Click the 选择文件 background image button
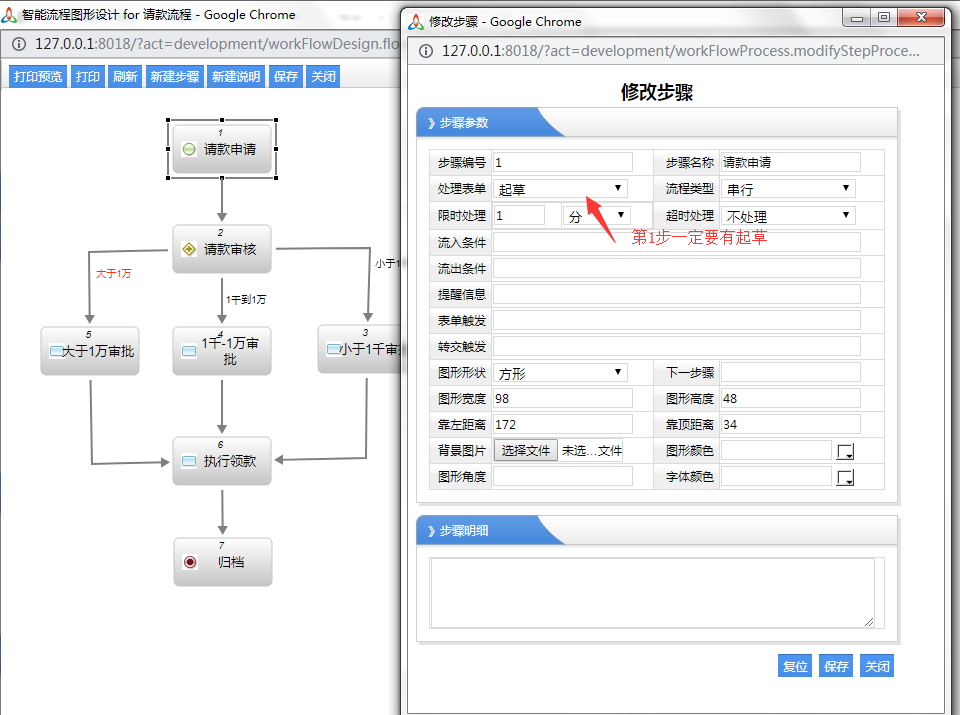This screenshot has width=960, height=715. (x=525, y=451)
